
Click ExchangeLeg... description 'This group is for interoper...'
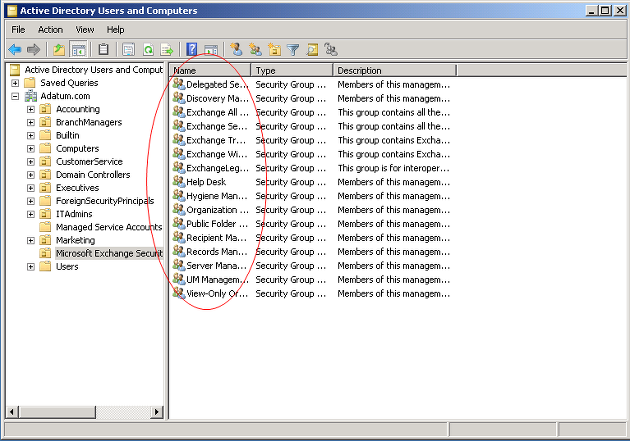[393, 168]
